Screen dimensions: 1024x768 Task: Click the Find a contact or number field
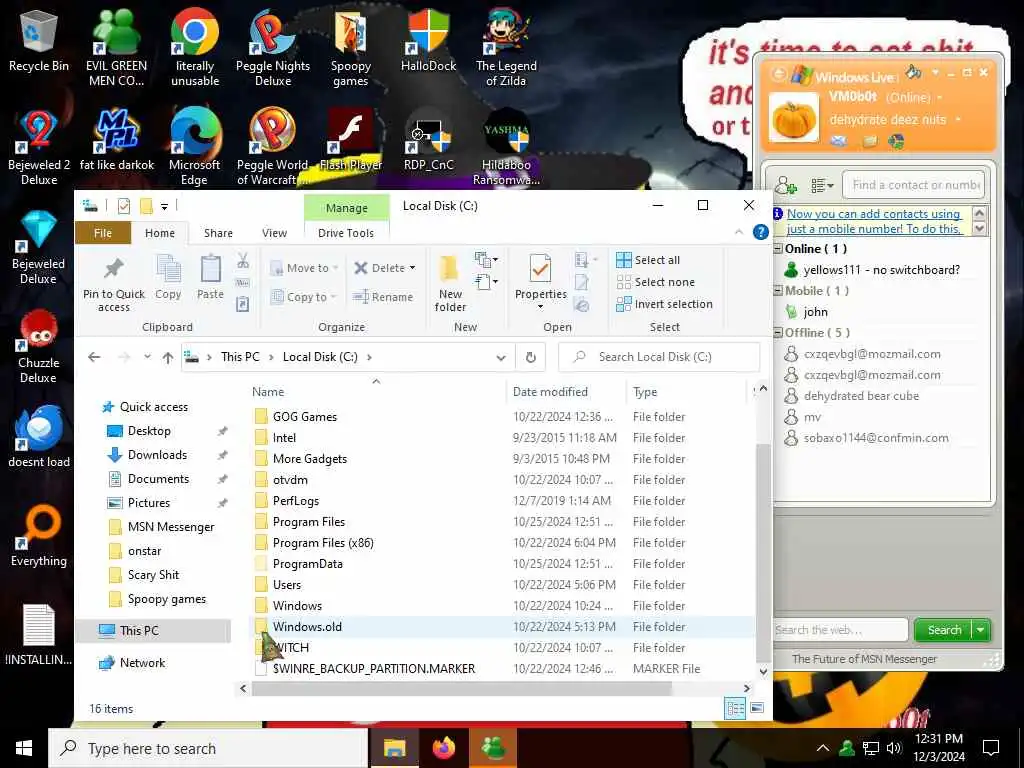click(x=914, y=185)
